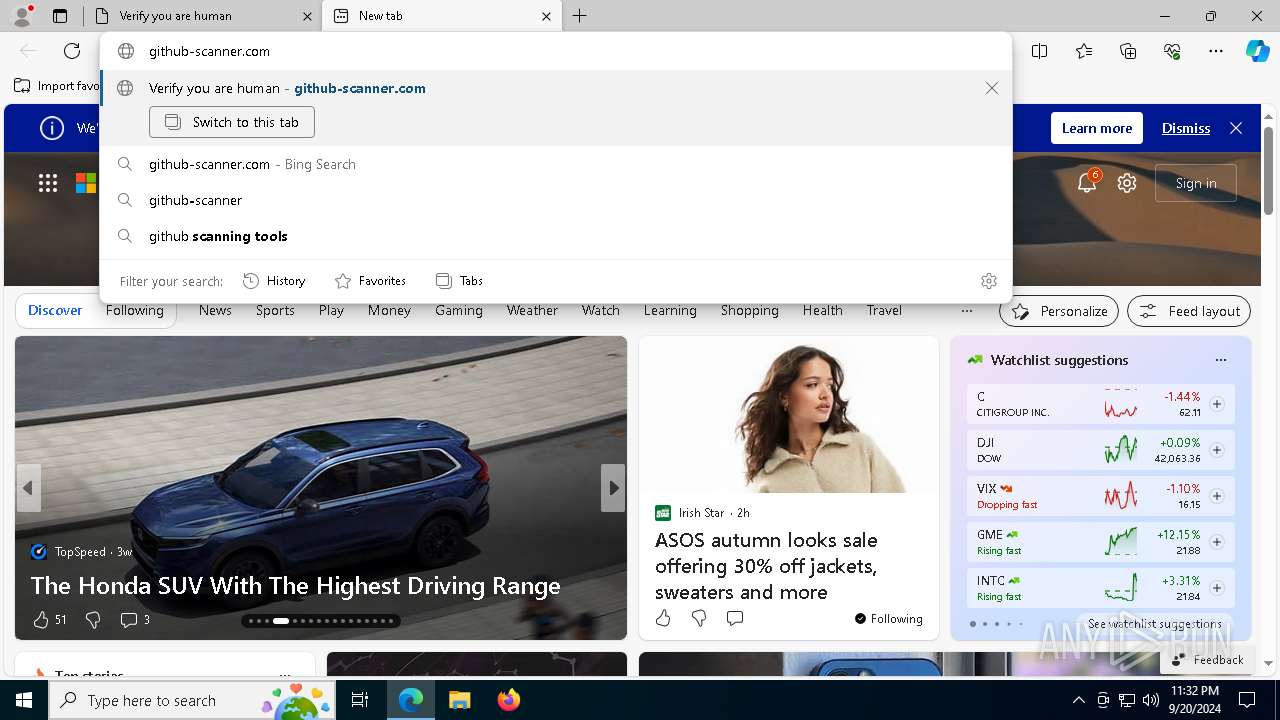Viewport: 1280px width, 720px height.
Task: Click the address bar text field
Action: 556,51
